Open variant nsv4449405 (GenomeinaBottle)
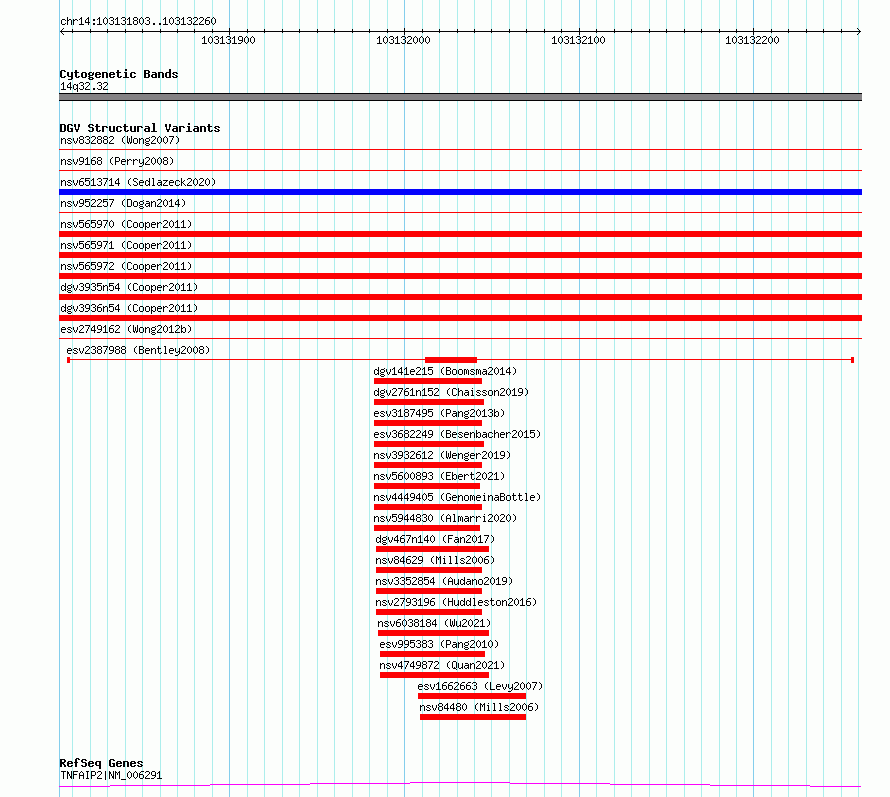Viewport: 890px width, 797px height. (x=457, y=497)
